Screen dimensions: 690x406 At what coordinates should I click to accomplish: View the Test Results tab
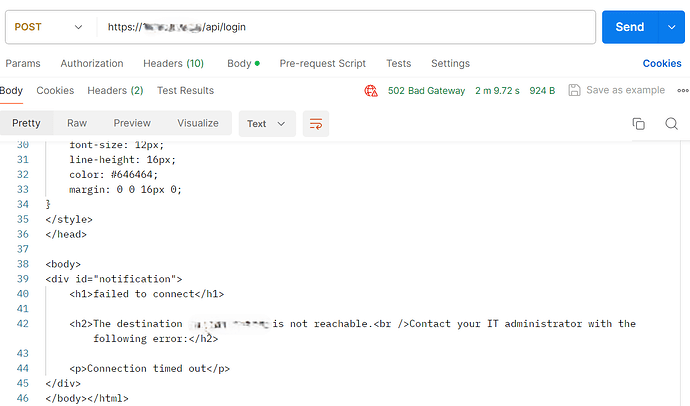tap(186, 91)
